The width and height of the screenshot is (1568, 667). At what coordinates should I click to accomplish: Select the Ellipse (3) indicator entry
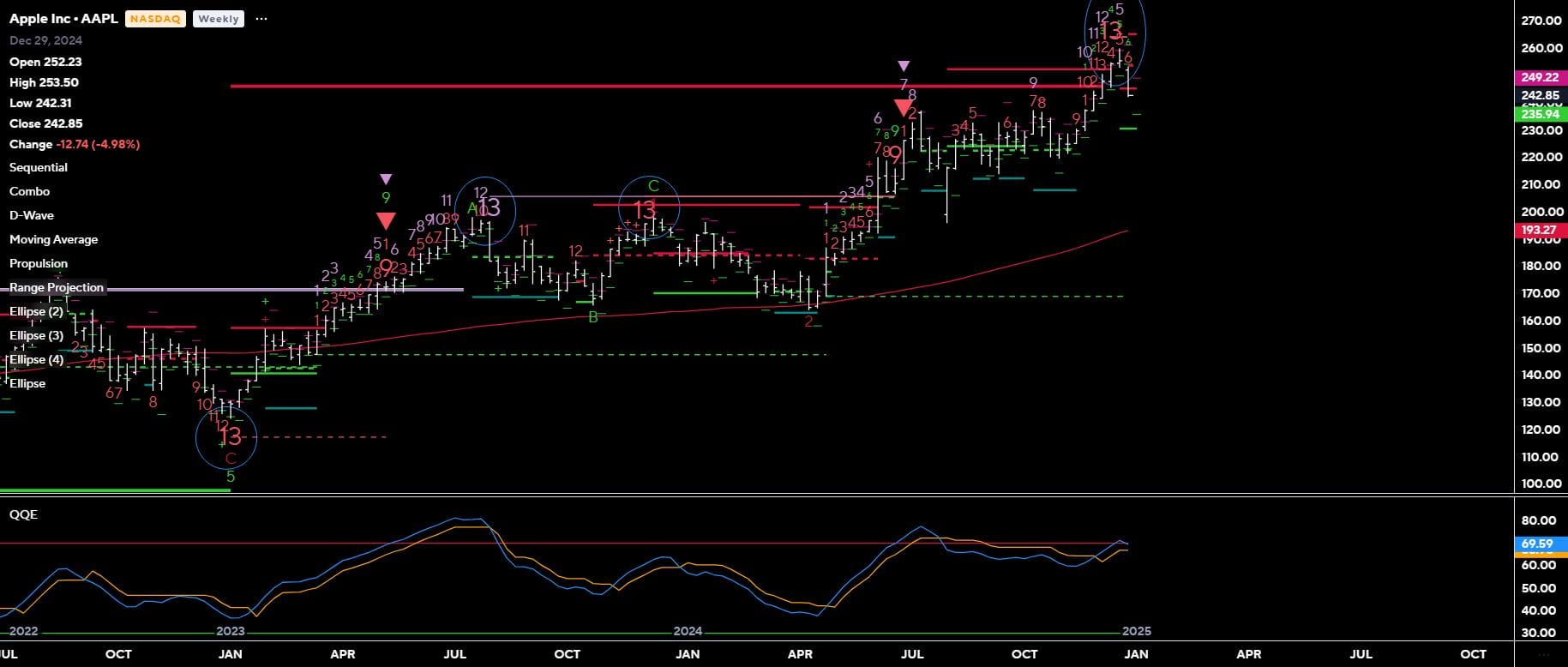pyautogui.click(x=36, y=335)
